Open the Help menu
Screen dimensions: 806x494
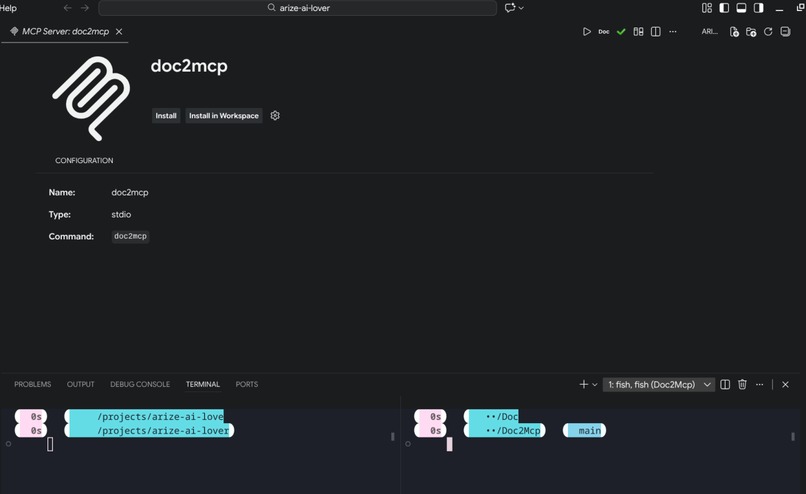[x=8, y=8]
